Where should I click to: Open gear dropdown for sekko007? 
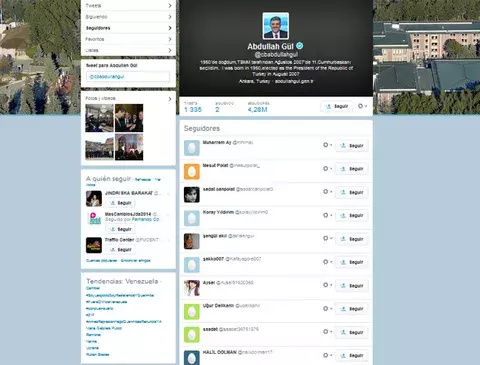click(327, 262)
